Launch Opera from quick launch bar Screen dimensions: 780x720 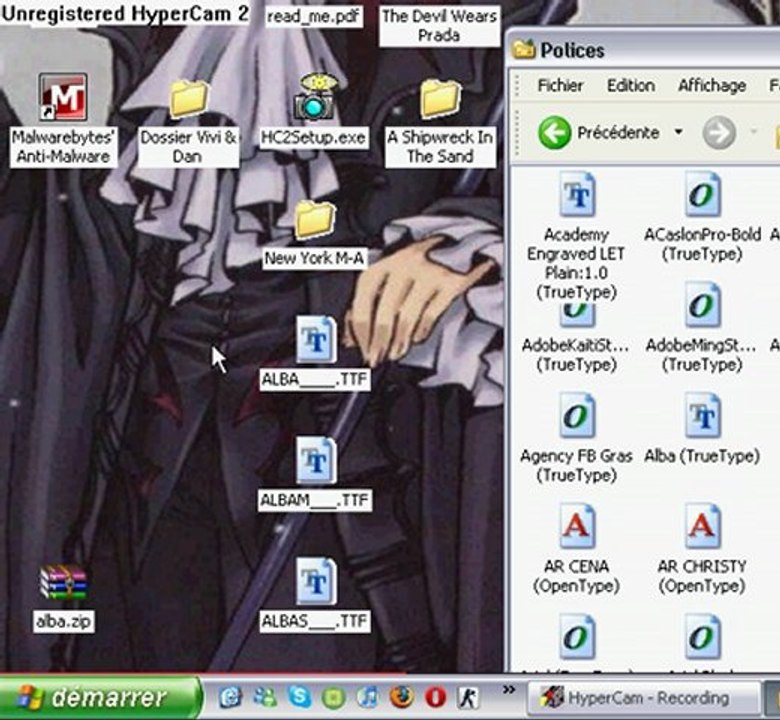pos(436,697)
